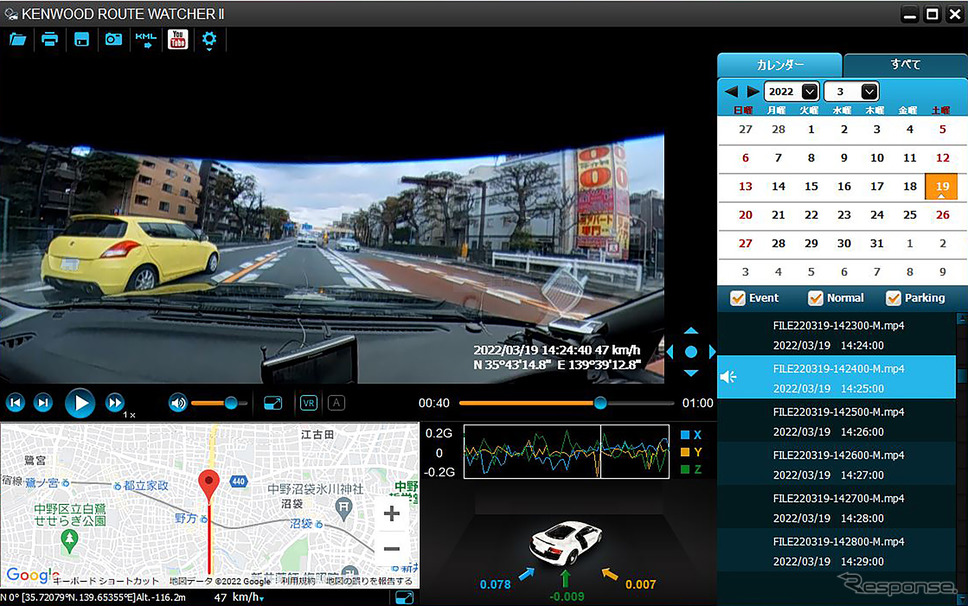Open the キーボード ショートカット map link
Viewport: 968px width, 606px height.
(x=106, y=581)
